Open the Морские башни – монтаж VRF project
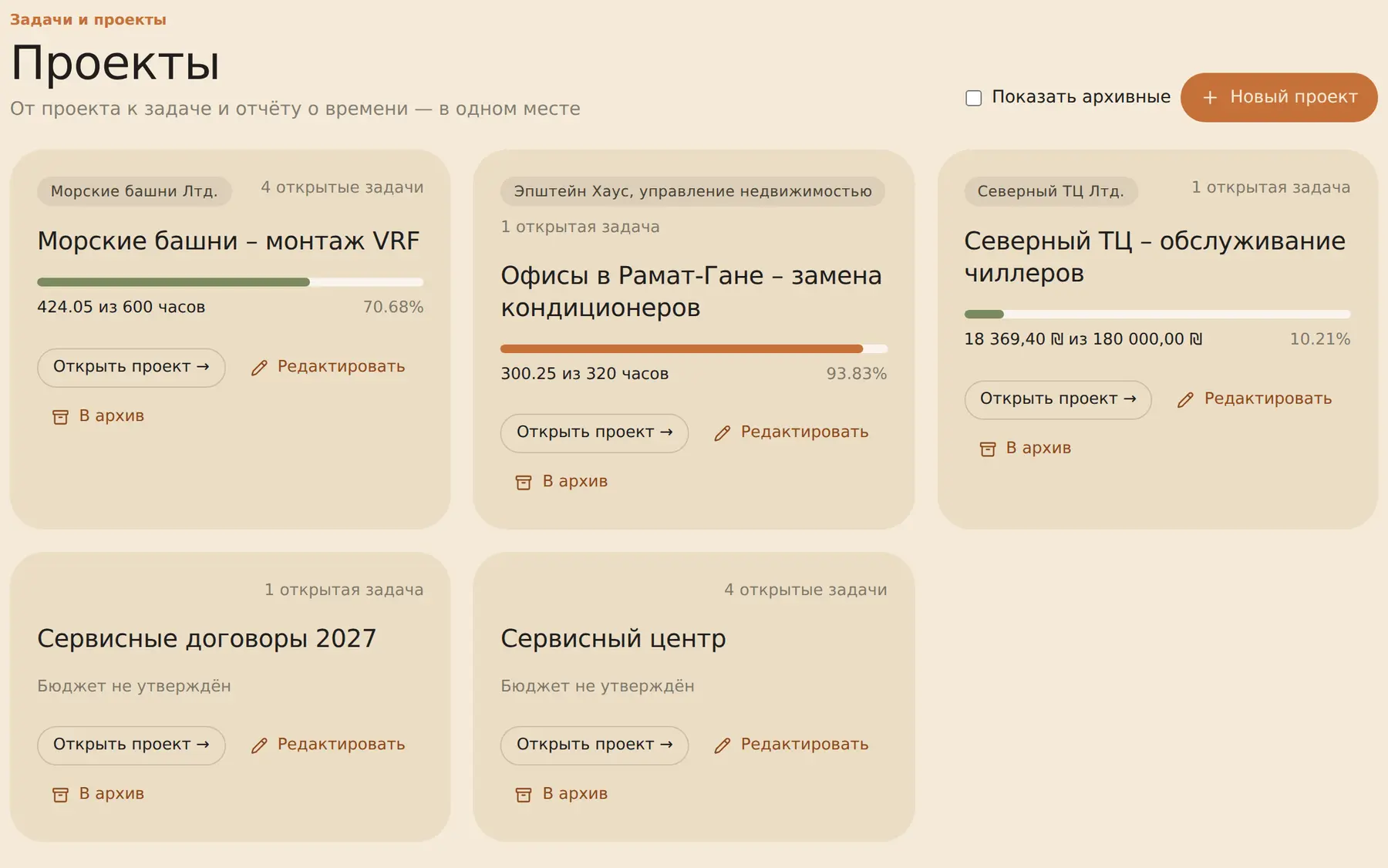The width and height of the screenshot is (1388, 868). pos(131,367)
